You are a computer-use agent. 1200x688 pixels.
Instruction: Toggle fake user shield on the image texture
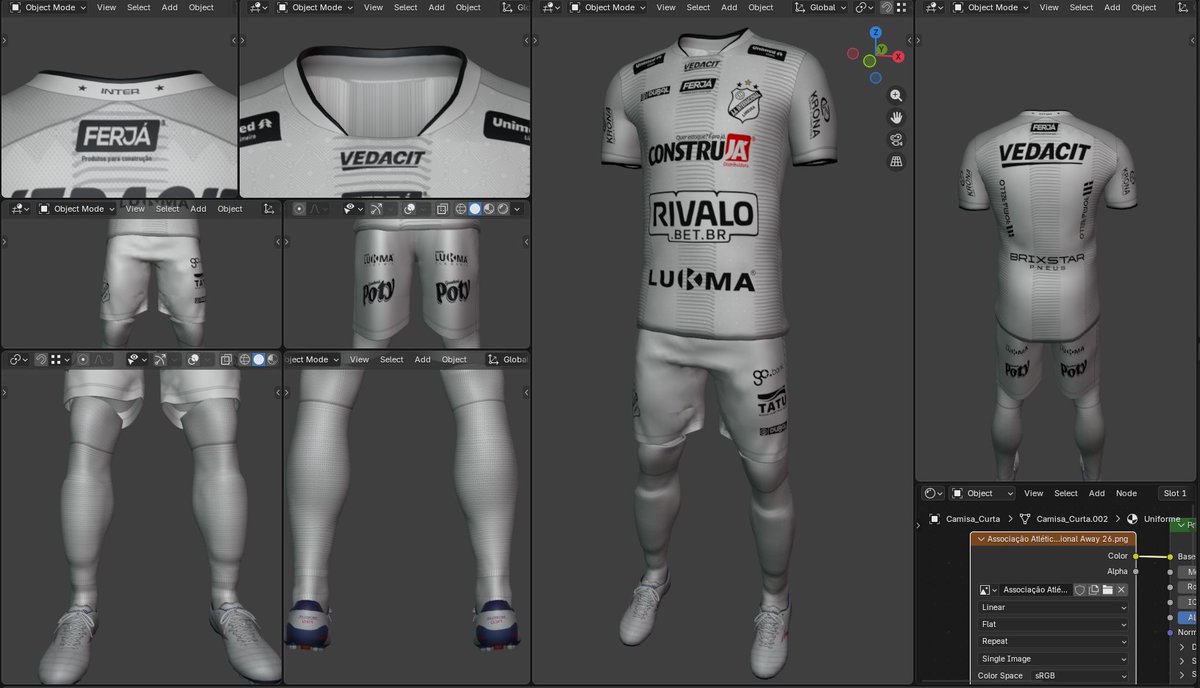click(x=1080, y=590)
